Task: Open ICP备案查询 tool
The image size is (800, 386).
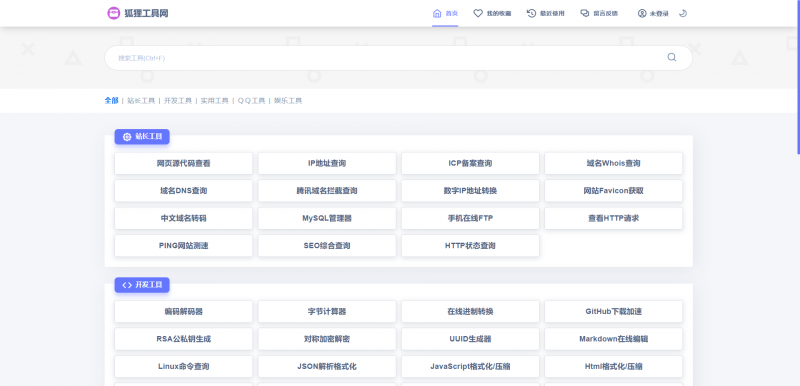Action: tap(470, 163)
